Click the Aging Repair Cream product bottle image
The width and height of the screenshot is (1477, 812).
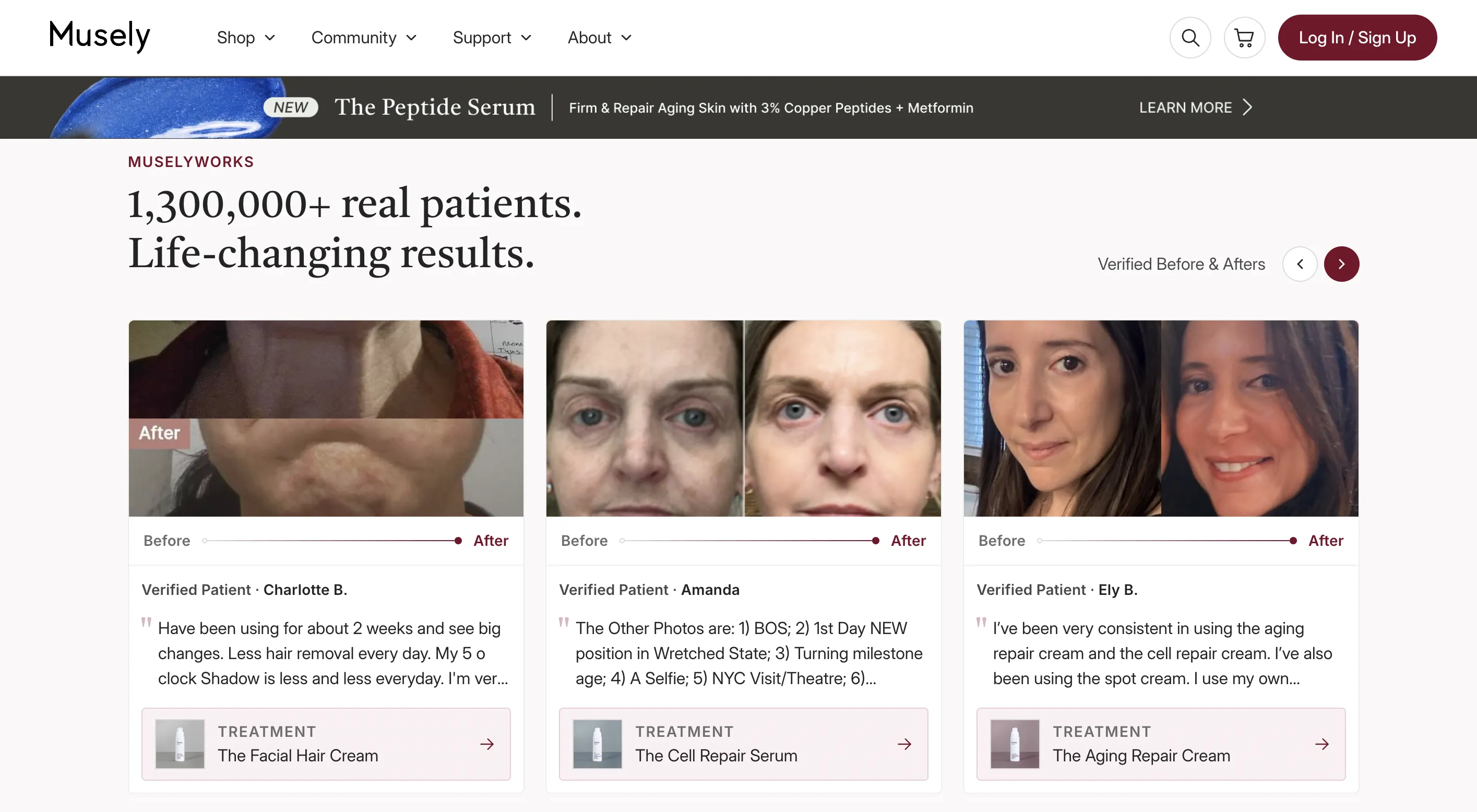[x=1015, y=744]
